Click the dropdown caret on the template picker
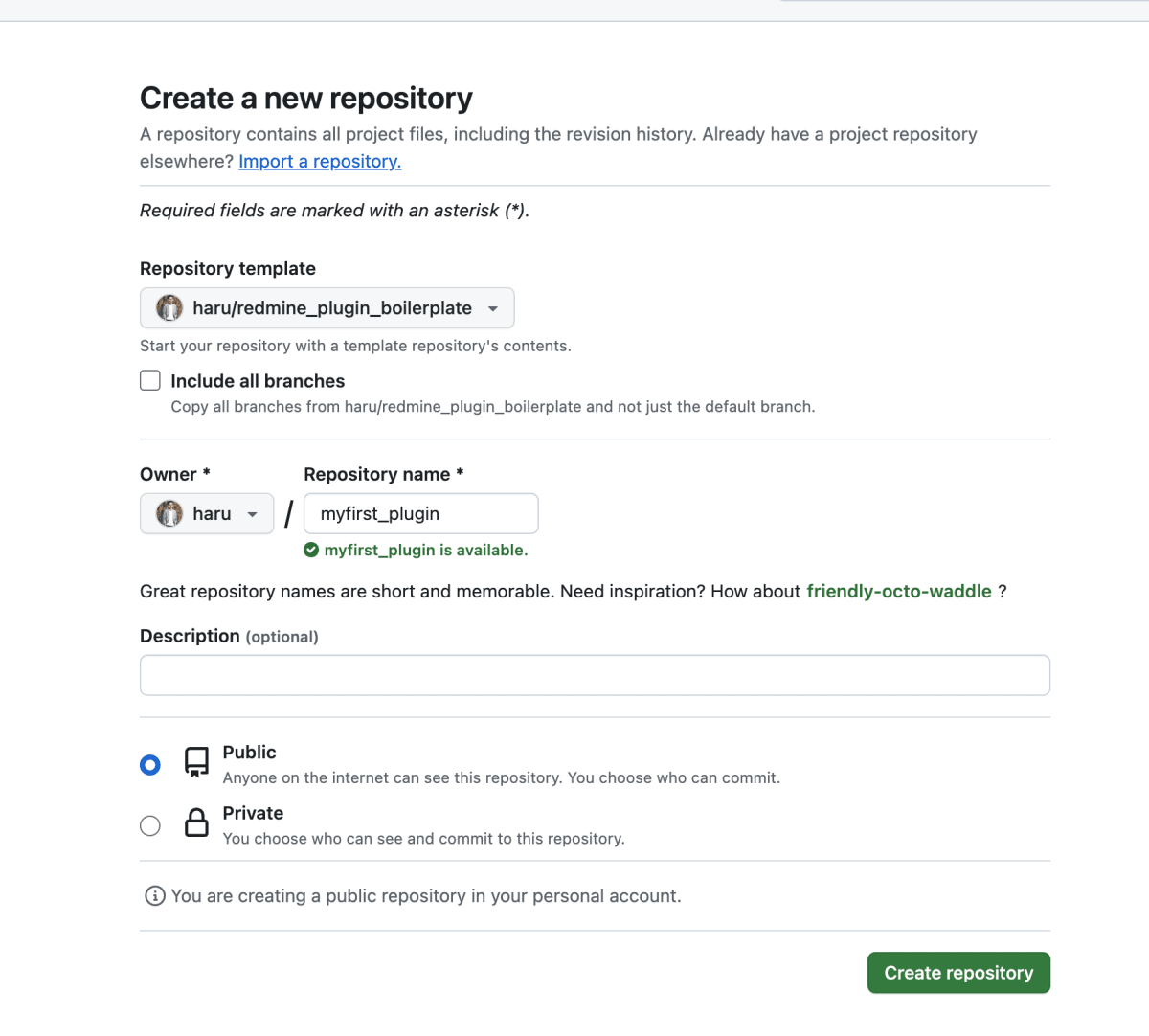This screenshot has width=1149, height=1036. (493, 307)
